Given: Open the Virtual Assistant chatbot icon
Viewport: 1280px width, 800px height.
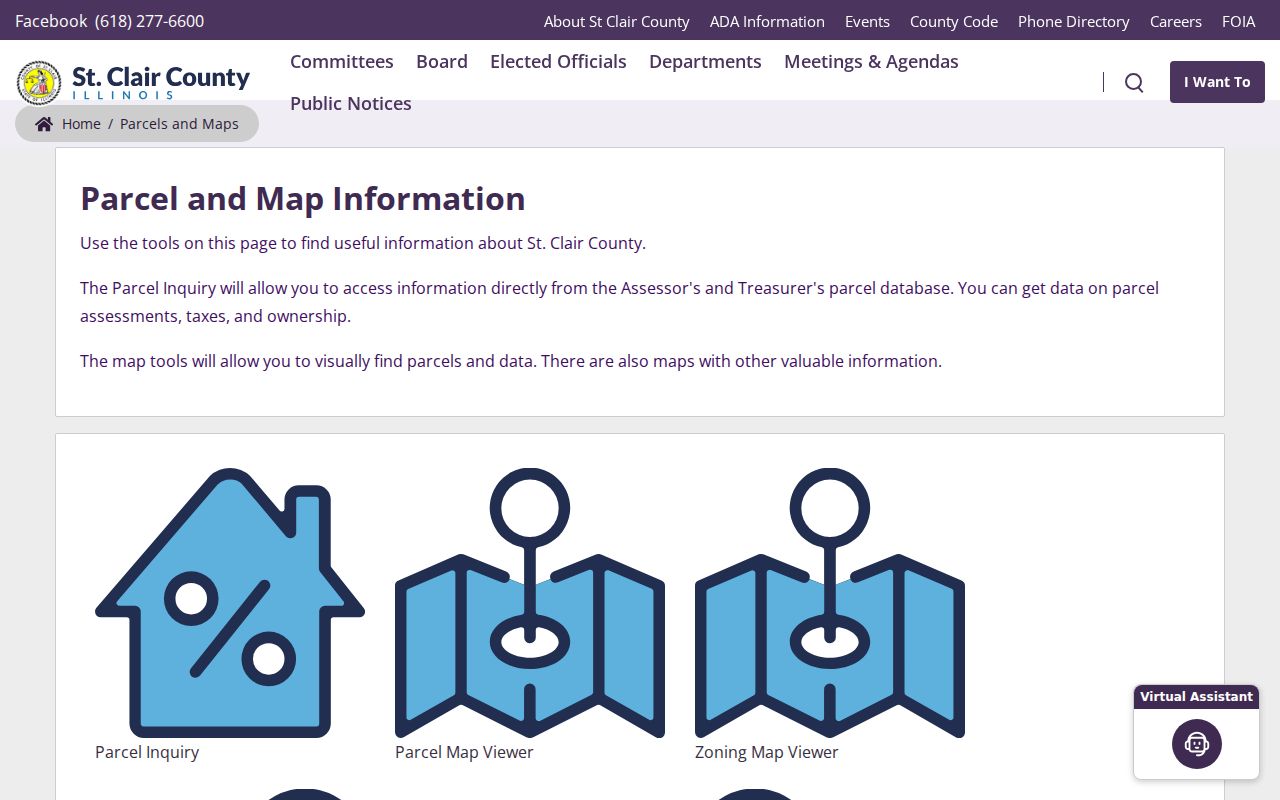Looking at the screenshot, I should tap(1197, 744).
